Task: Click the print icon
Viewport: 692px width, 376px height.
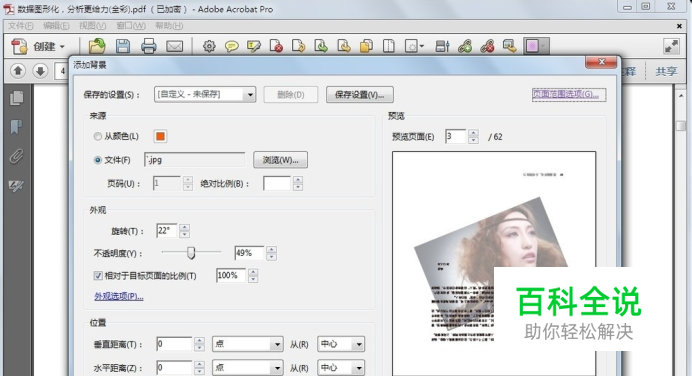Action: click(x=148, y=46)
